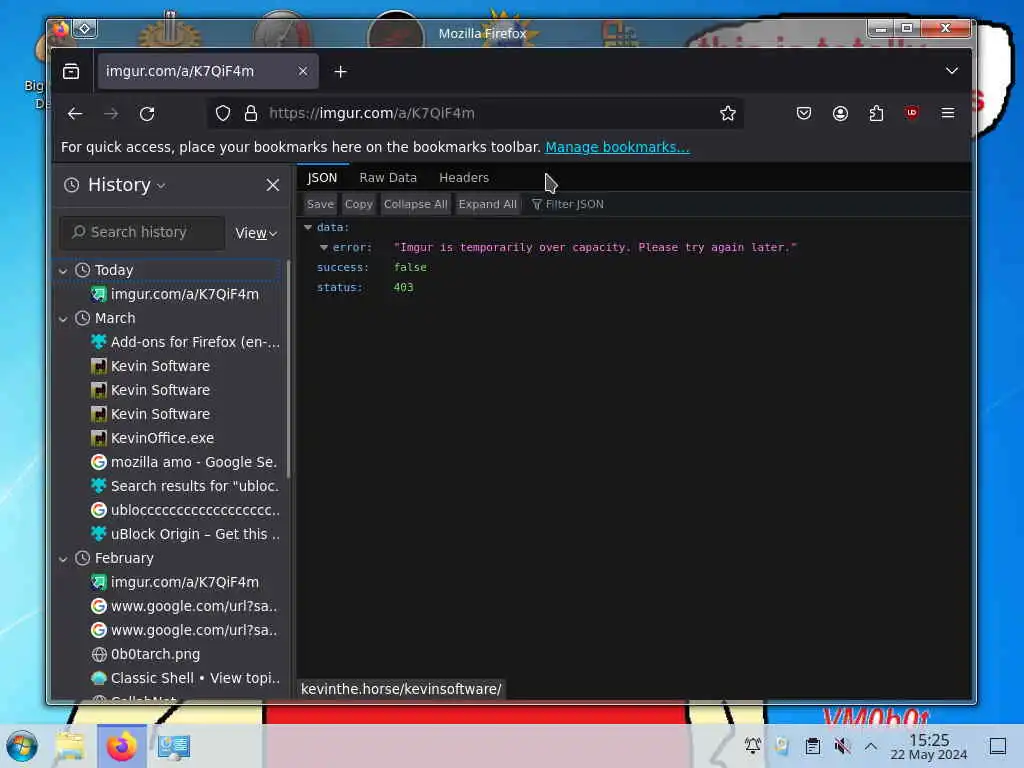This screenshot has width=1024, height=768.
Task: Open the window pin icon in the title bar
Action: tap(85, 29)
